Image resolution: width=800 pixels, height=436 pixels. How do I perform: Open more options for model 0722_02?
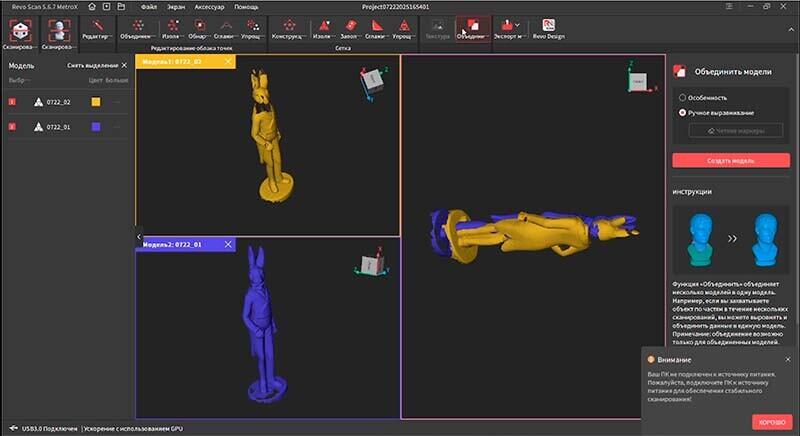(117, 102)
